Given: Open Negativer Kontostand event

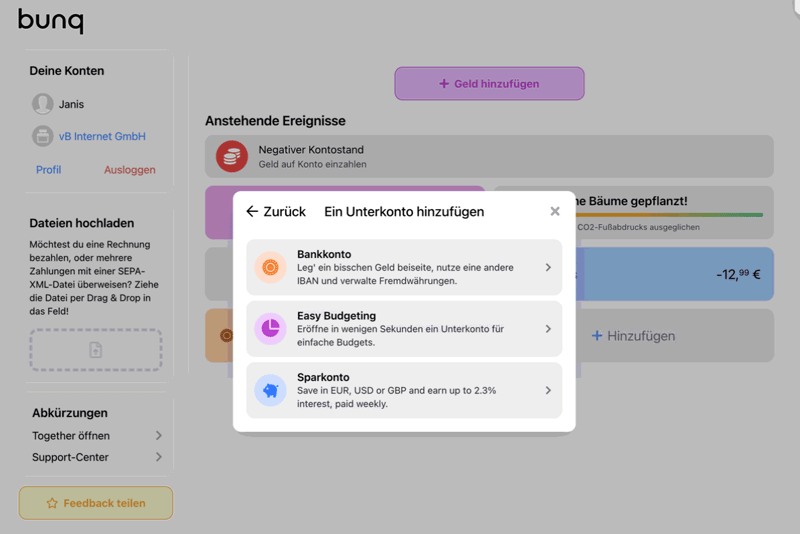Looking at the screenshot, I should 489,156.
